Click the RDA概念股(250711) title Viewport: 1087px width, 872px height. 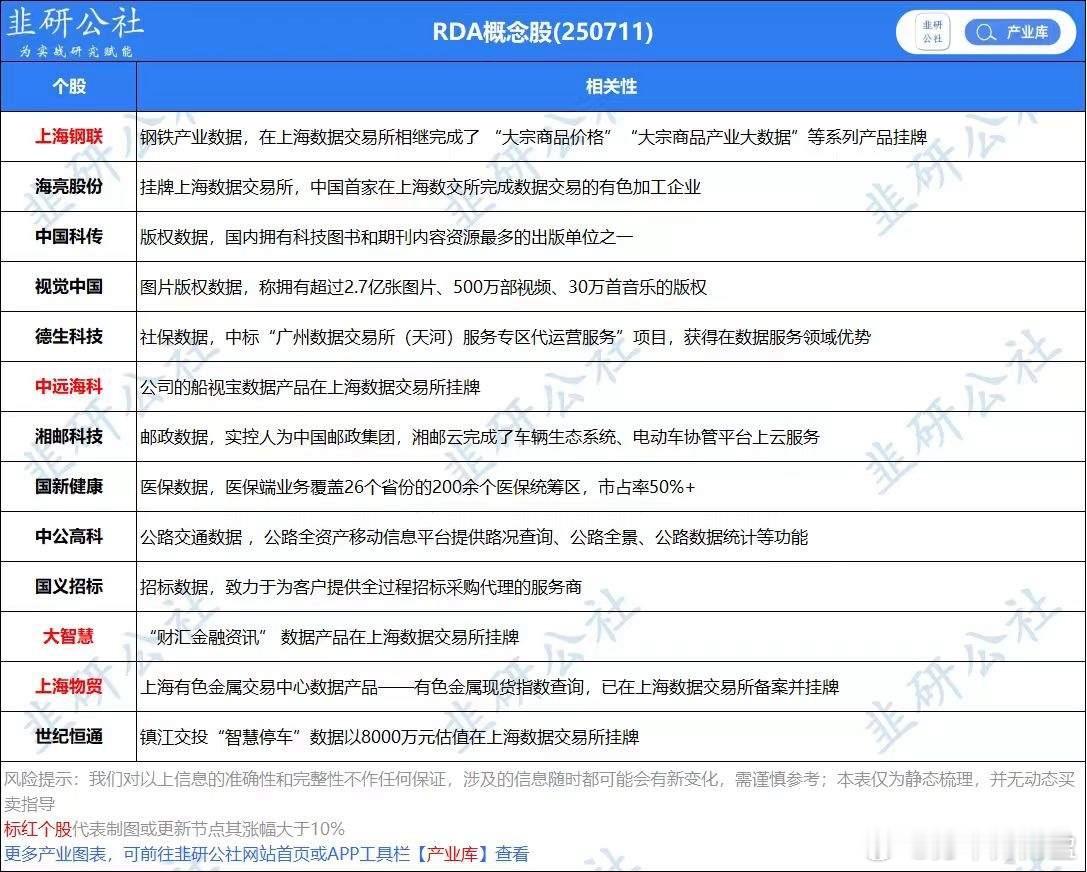(543, 32)
